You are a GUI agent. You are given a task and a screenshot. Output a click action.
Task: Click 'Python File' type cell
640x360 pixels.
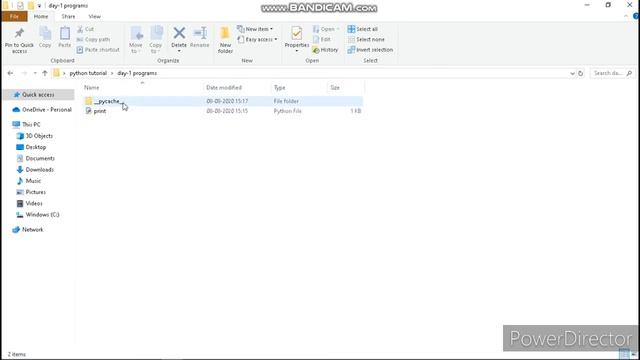287,111
